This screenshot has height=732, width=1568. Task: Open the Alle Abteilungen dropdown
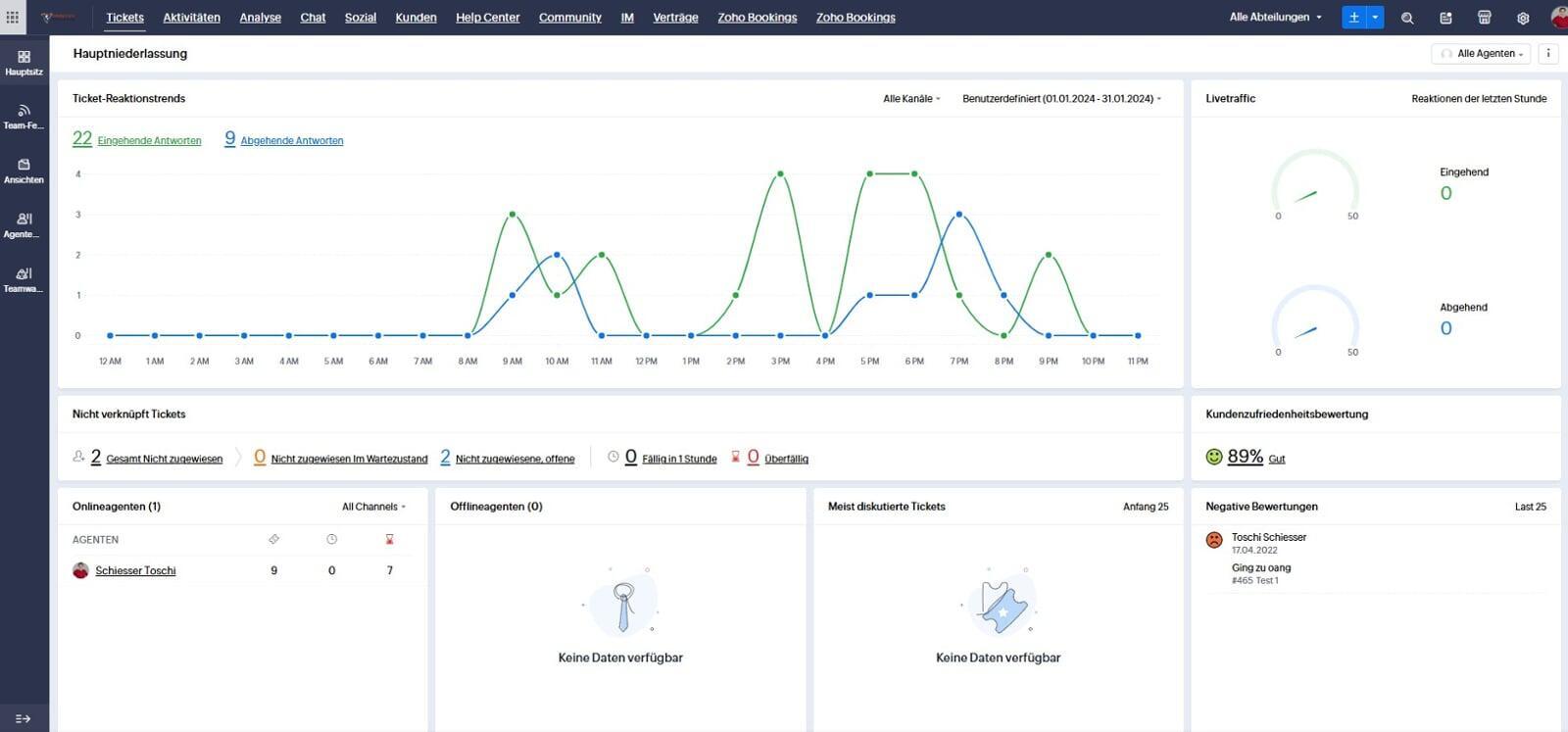pyautogui.click(x=1275, y=18)
